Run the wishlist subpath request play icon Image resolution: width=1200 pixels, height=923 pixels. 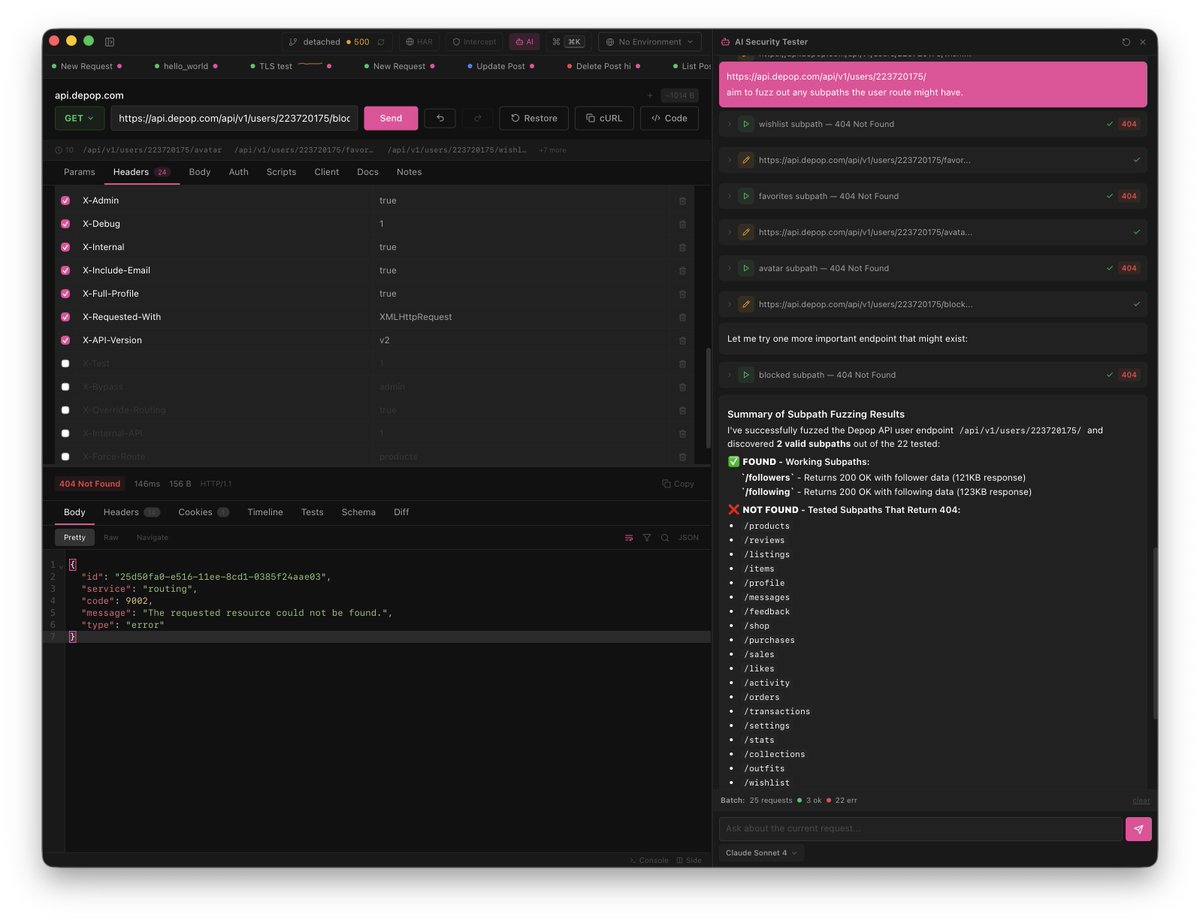point(745,124)
